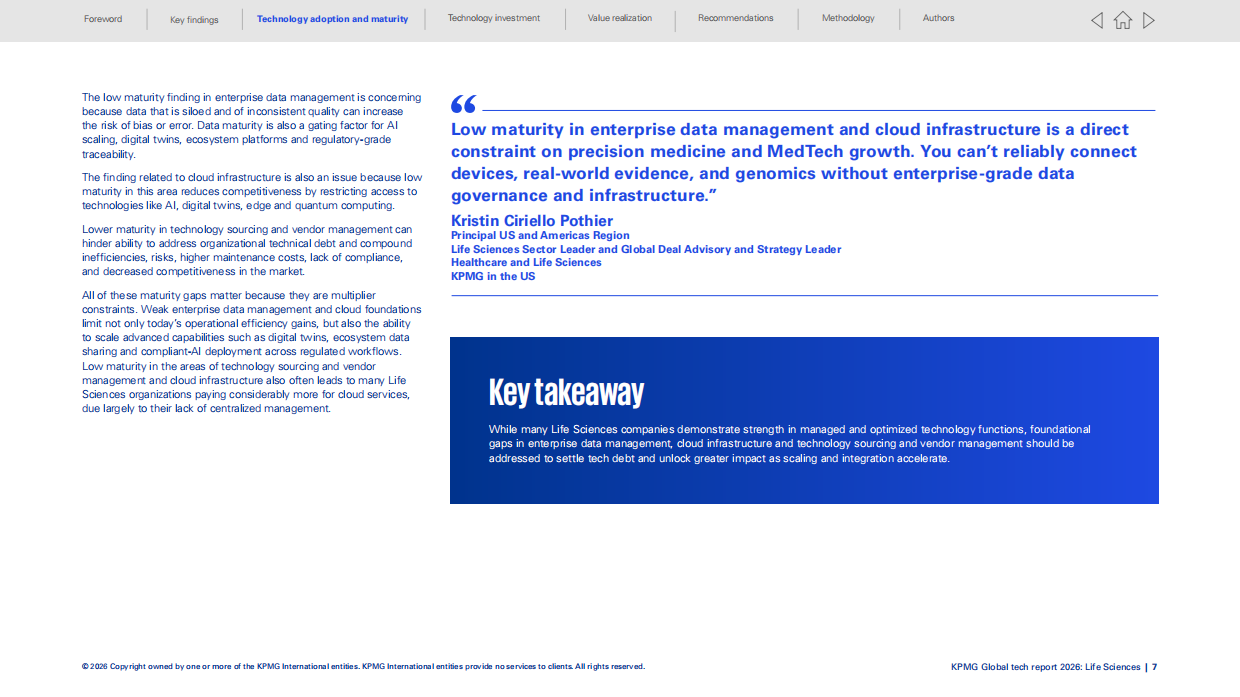
Task: Go to the Authors section
Action: (938, 18)
